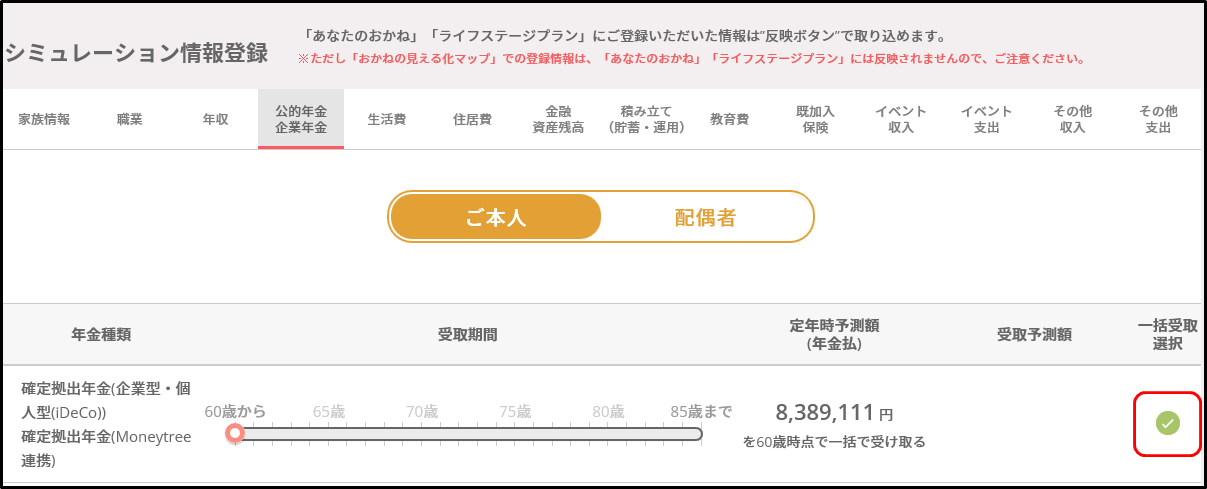Switch to the 配偶者 option
This screenshot has height=489, width=1207.
click(x=706, y=217)
